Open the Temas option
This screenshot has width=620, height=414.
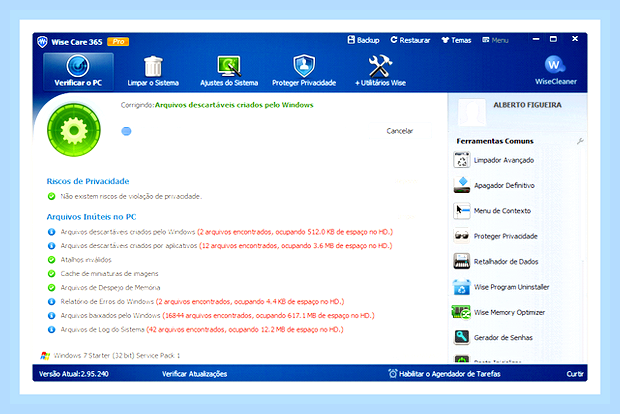(456, 40)
